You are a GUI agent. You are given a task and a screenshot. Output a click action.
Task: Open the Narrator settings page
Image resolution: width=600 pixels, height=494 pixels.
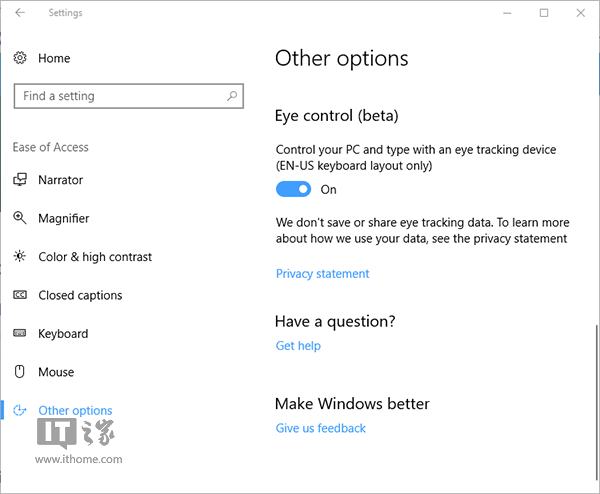point(60,180)
